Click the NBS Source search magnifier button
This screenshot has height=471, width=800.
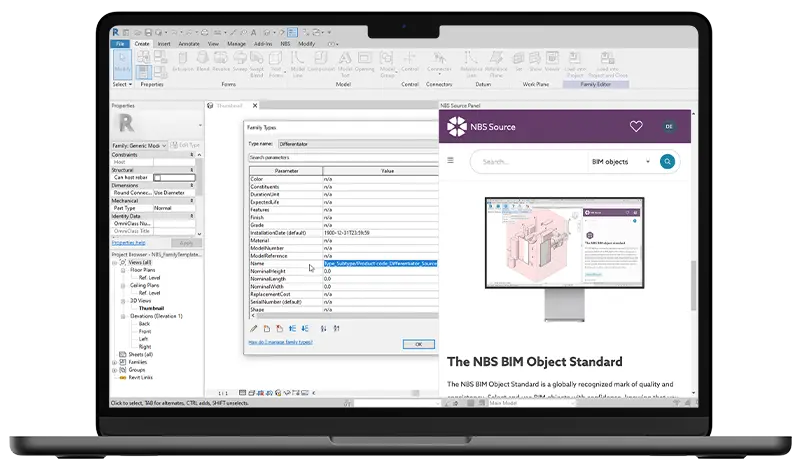coord(667,162)
